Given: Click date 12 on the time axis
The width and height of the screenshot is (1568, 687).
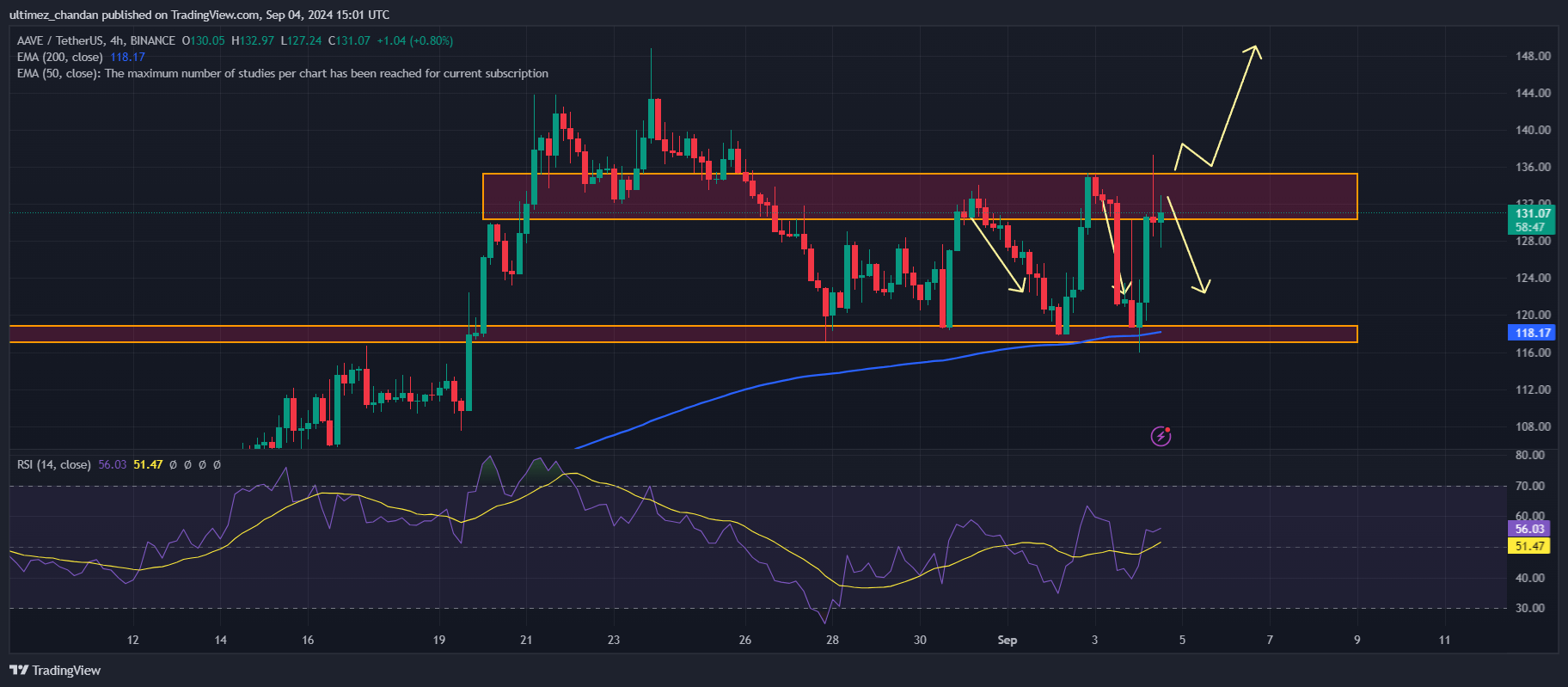Looking at the screenshot, I should pyautogui.click(x=132, y=640).
